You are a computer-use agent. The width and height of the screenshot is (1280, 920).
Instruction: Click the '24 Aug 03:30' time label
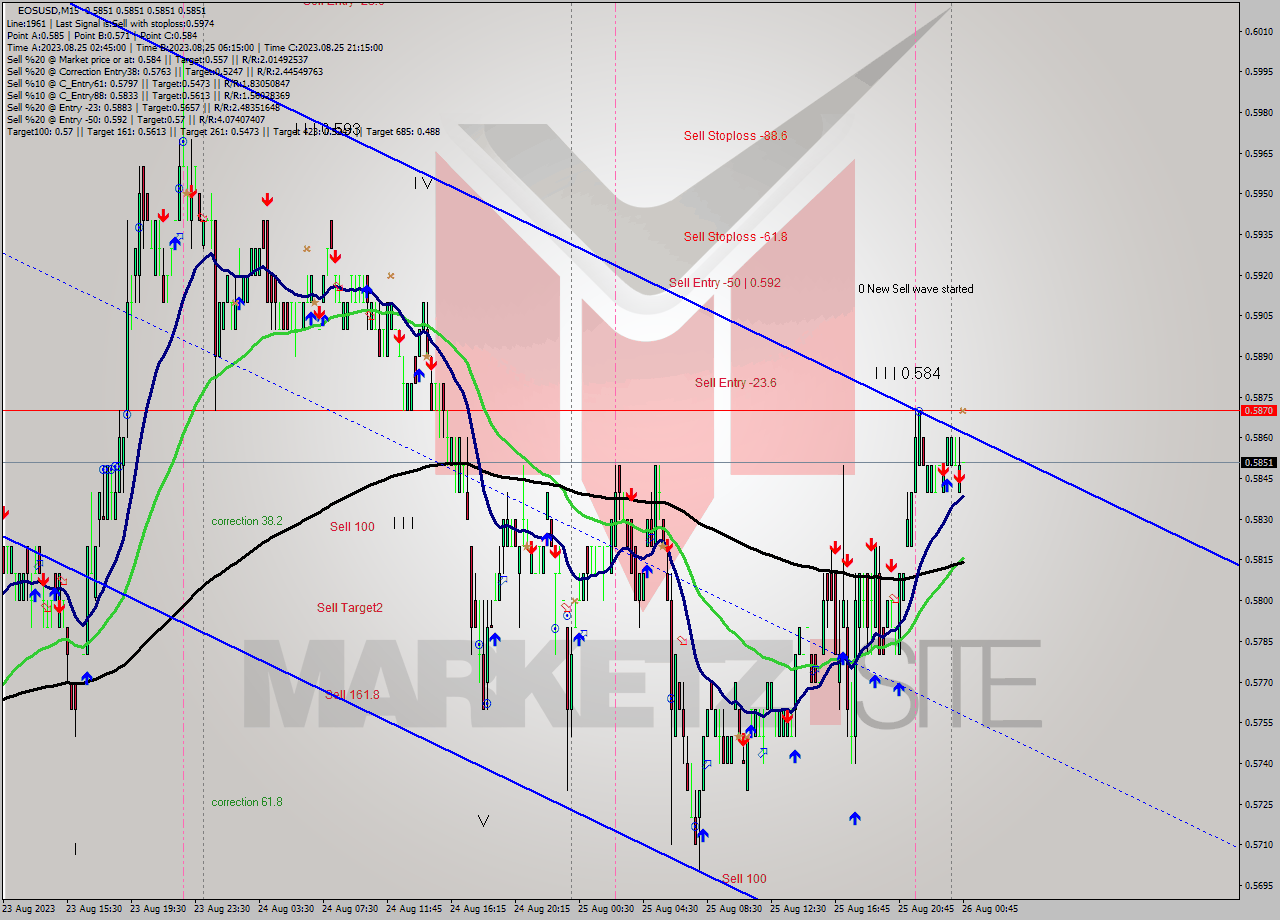click(286, 909)
